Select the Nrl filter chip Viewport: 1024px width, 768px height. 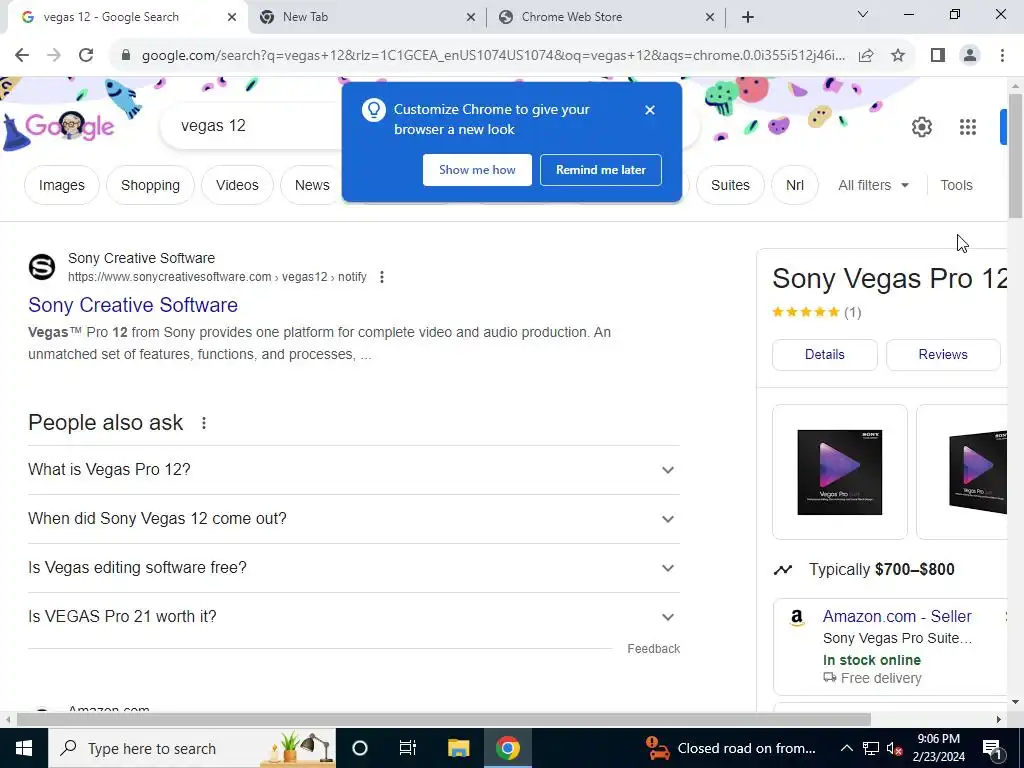(x=795, y=185)
